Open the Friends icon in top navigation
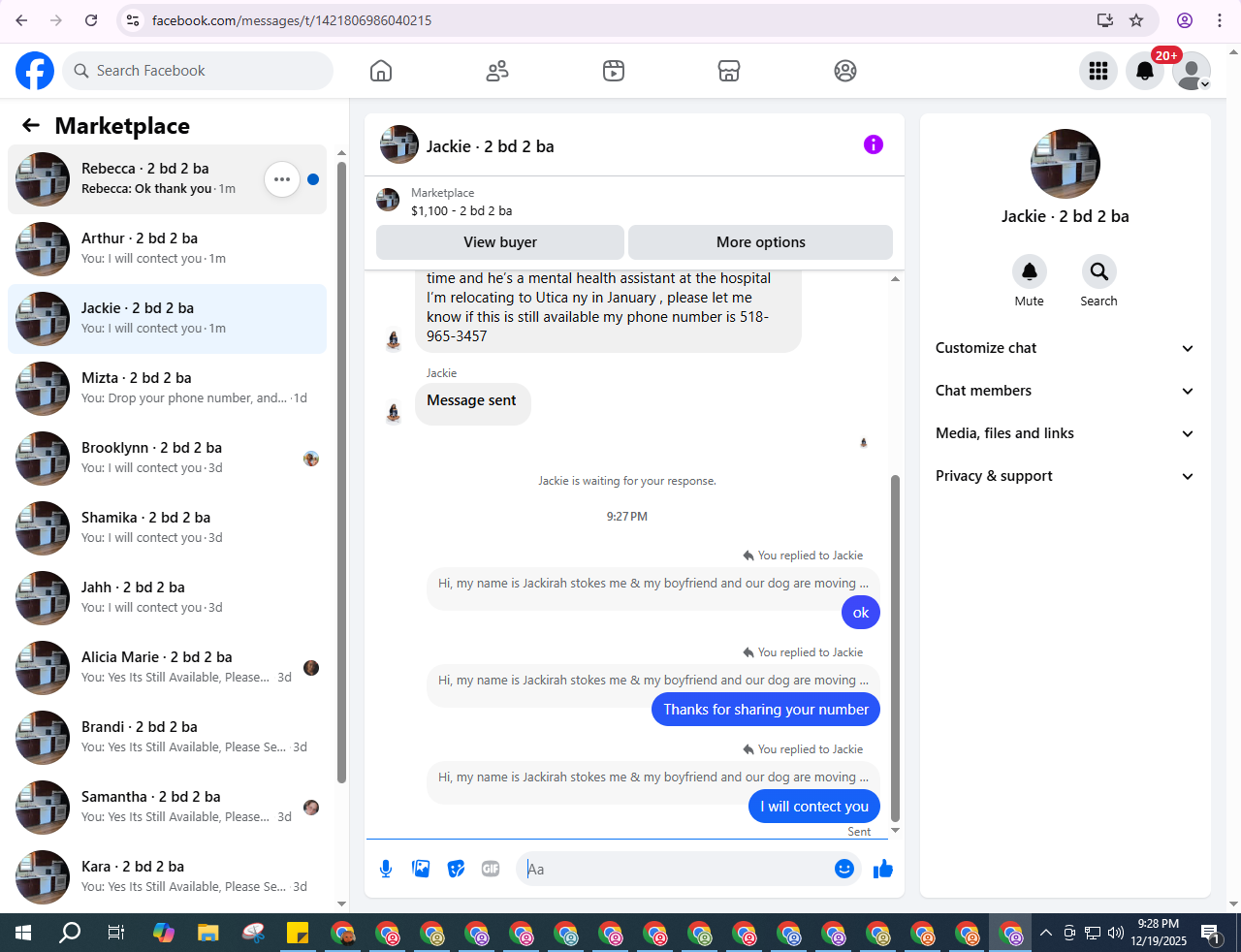1241x952 pixels. pyautogui.click(x=497, y=71)
